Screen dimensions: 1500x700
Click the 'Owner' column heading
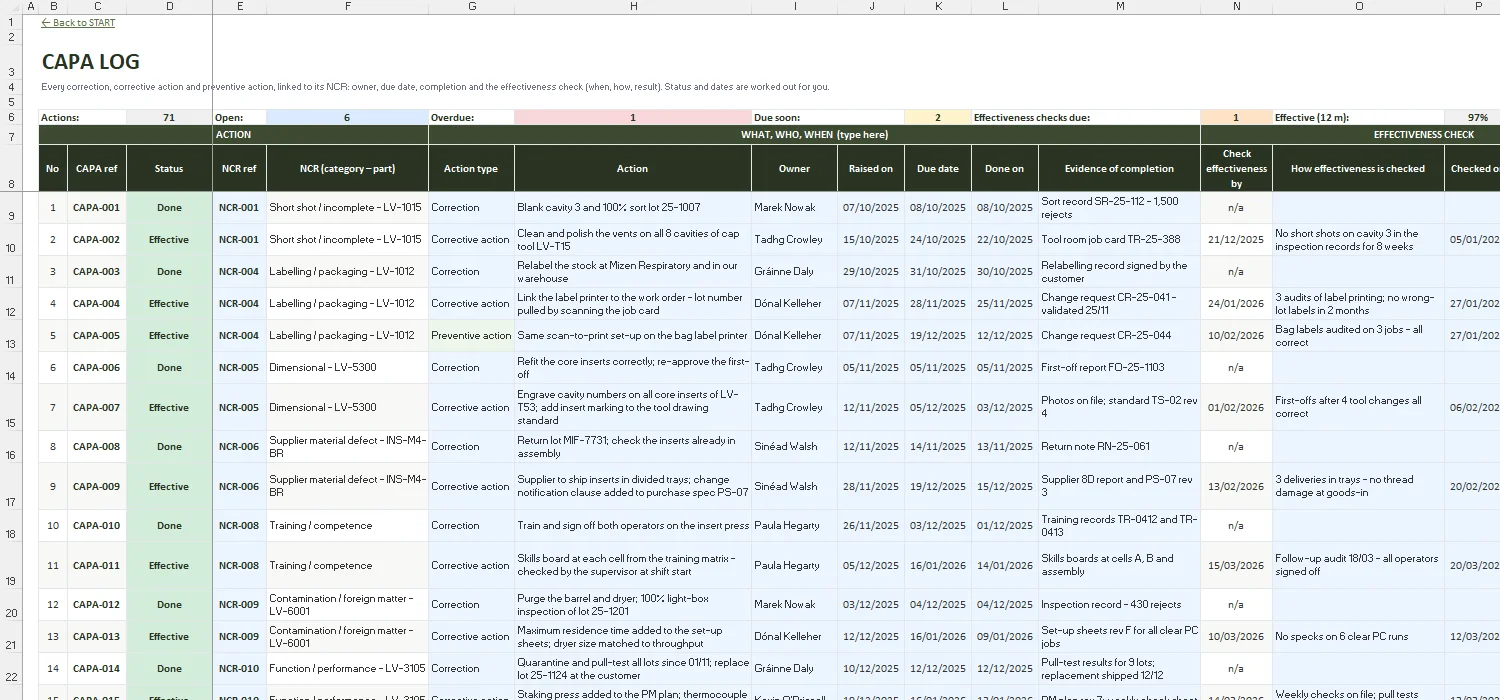tap(794, 168)
